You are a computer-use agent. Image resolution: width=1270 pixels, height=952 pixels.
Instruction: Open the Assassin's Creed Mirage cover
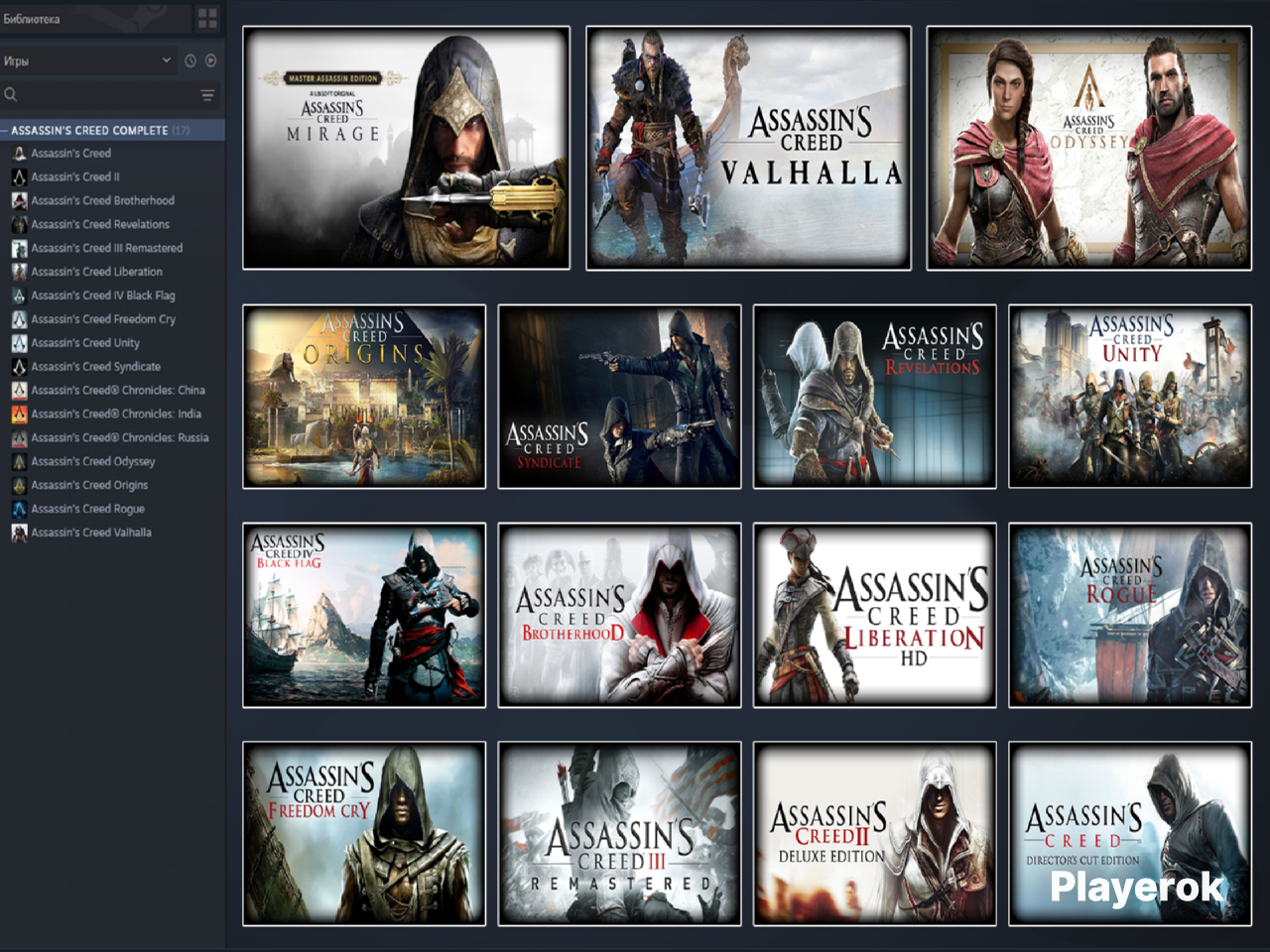point(407,148)
